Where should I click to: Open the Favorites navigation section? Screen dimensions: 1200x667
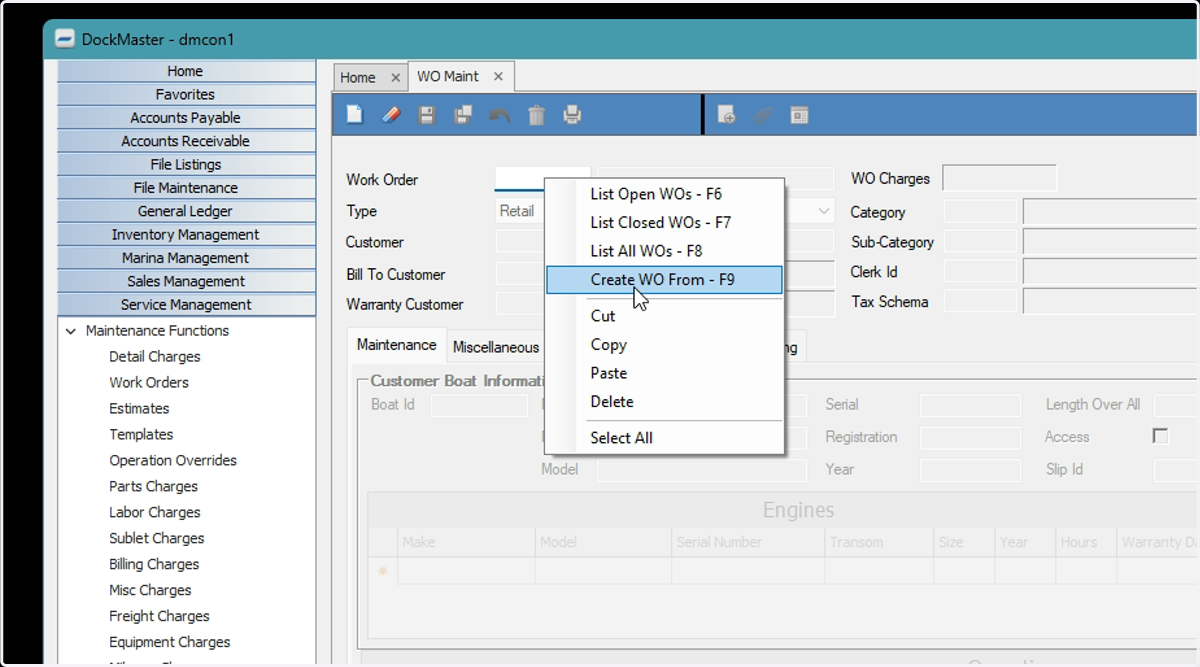click(185, 94)
